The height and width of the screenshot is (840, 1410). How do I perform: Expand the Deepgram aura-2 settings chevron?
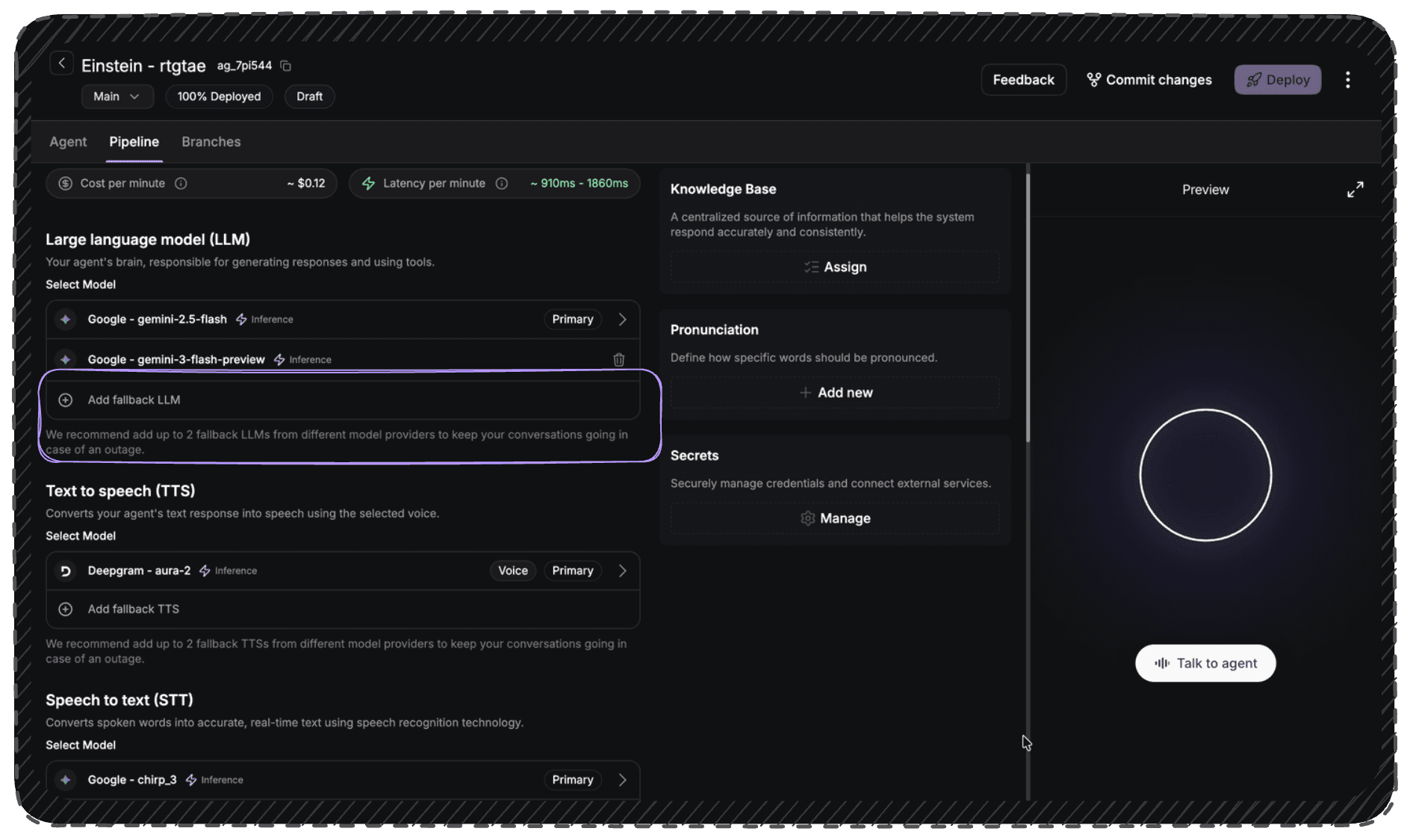(622, 571)
